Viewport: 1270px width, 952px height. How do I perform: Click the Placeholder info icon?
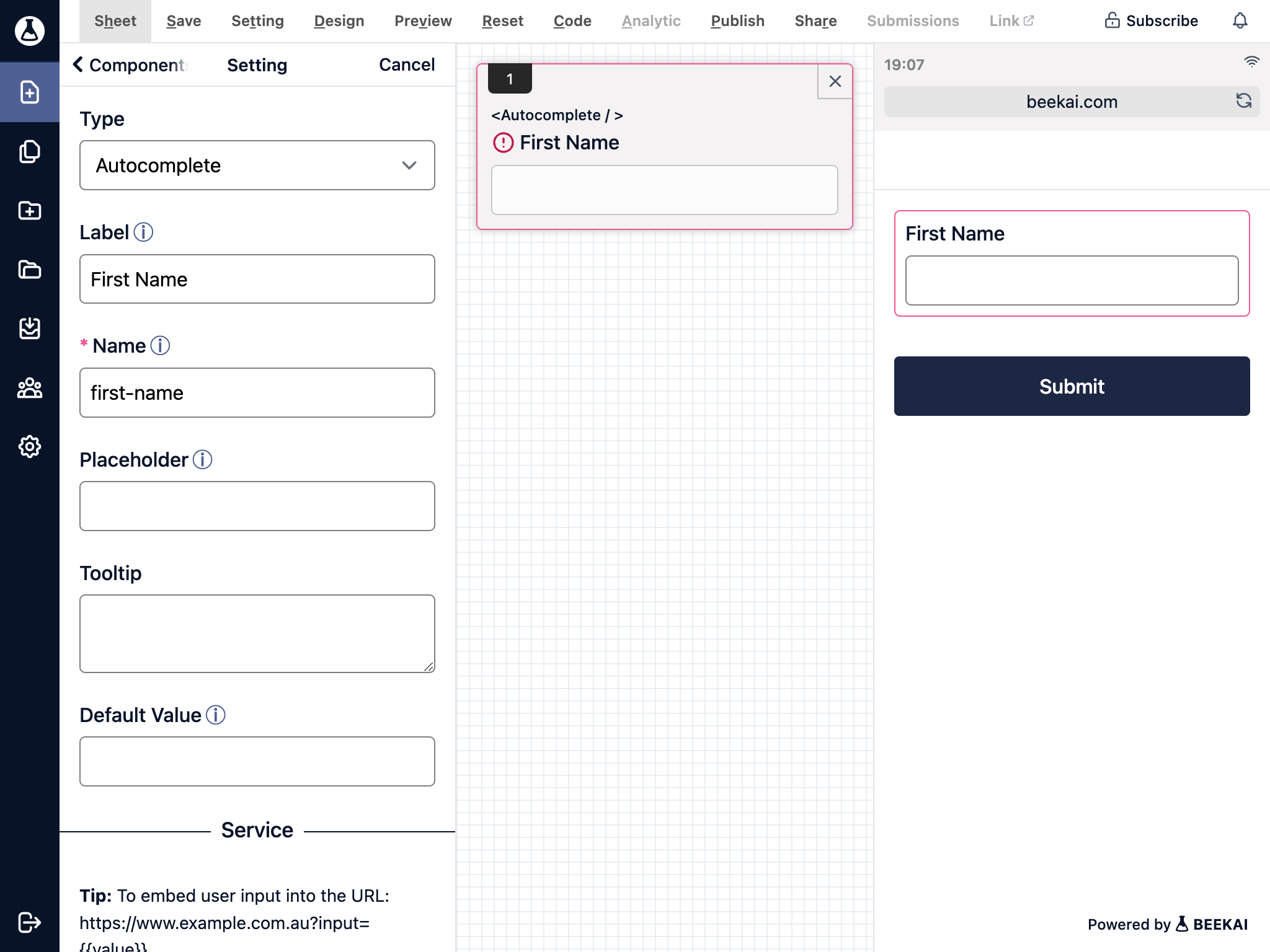coord(202,459)
